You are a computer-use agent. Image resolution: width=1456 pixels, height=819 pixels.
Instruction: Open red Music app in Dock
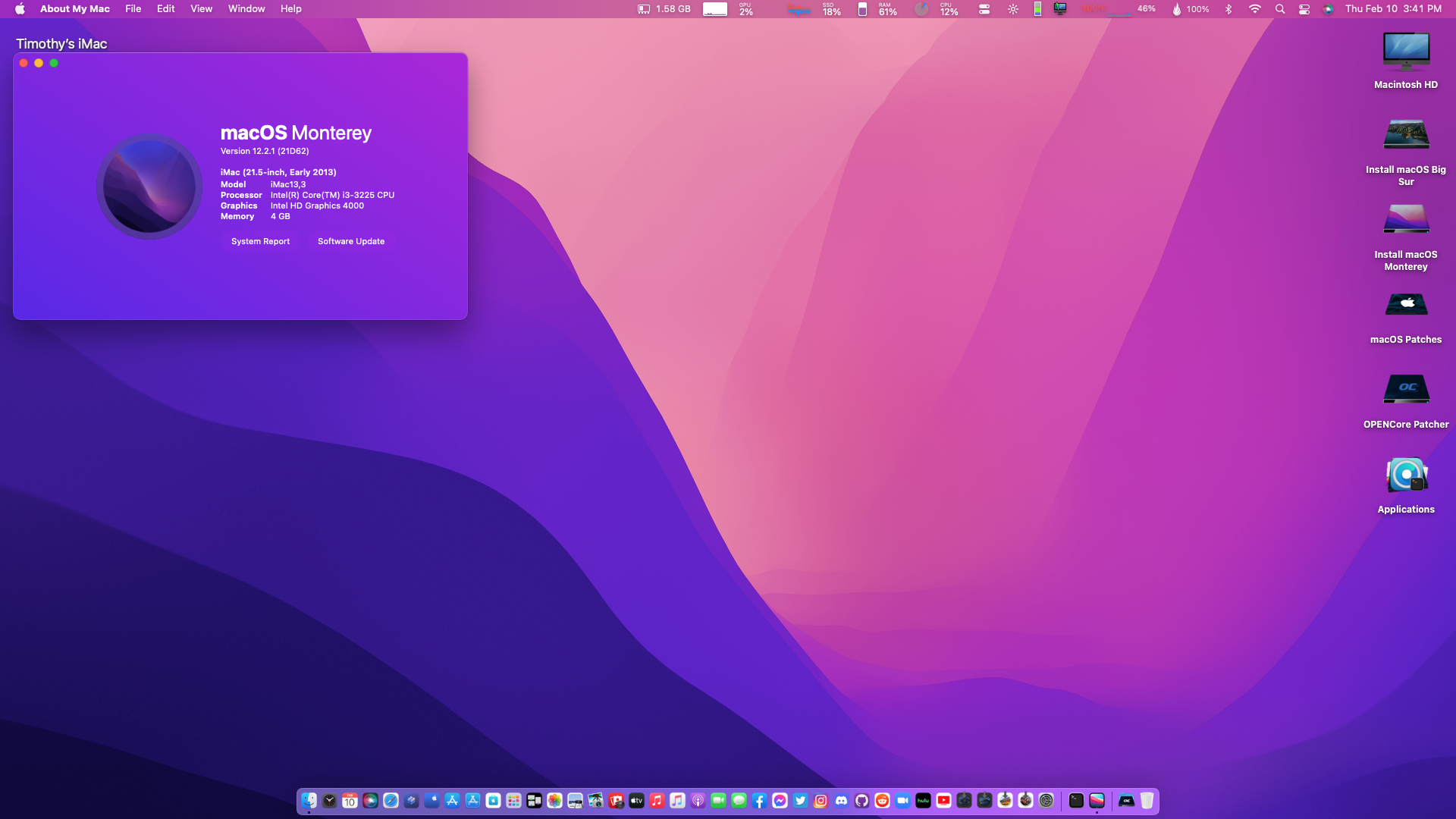[657, 800]
